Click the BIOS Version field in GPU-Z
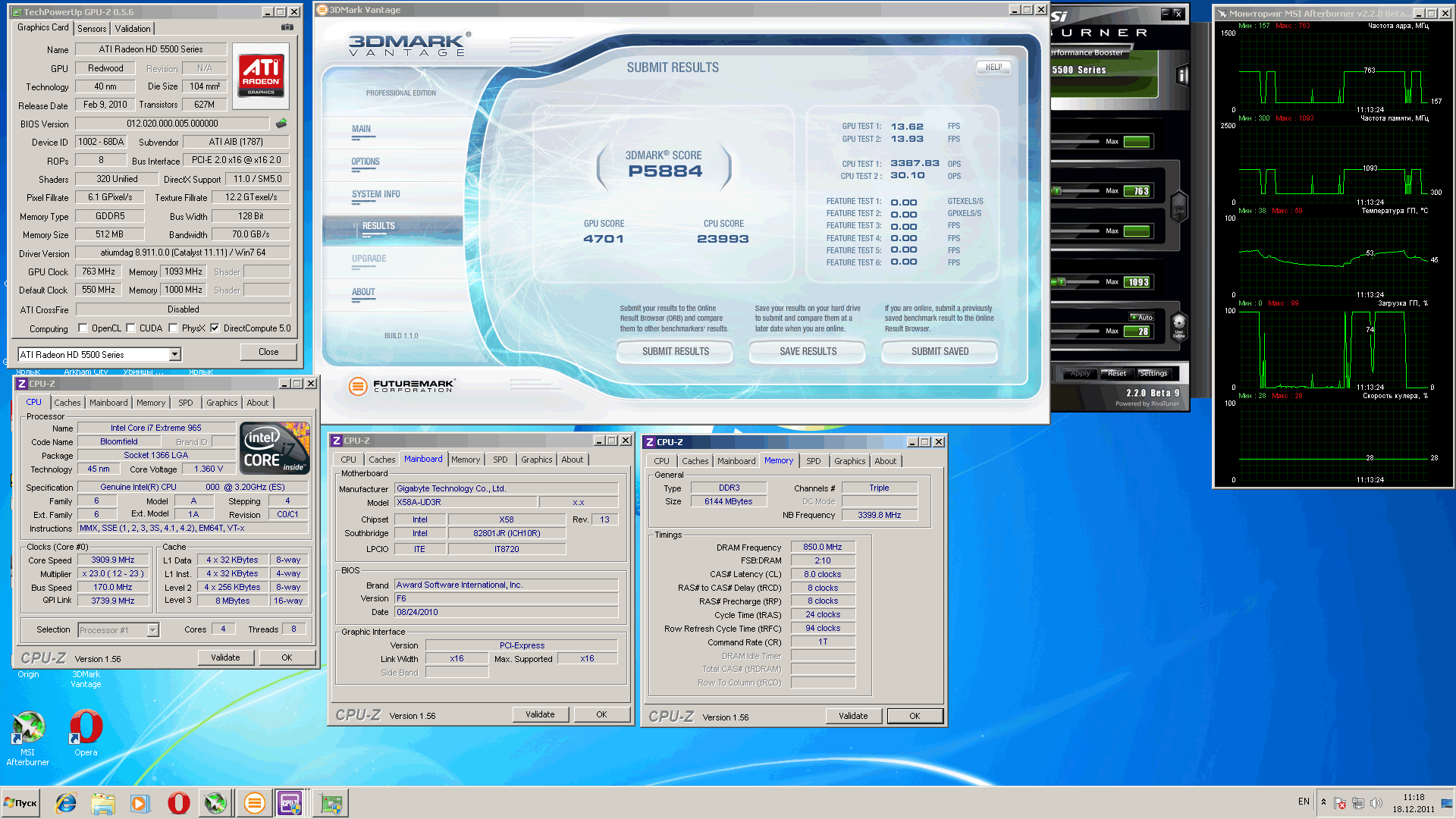Screen dimensions: 1456x819 172,124
